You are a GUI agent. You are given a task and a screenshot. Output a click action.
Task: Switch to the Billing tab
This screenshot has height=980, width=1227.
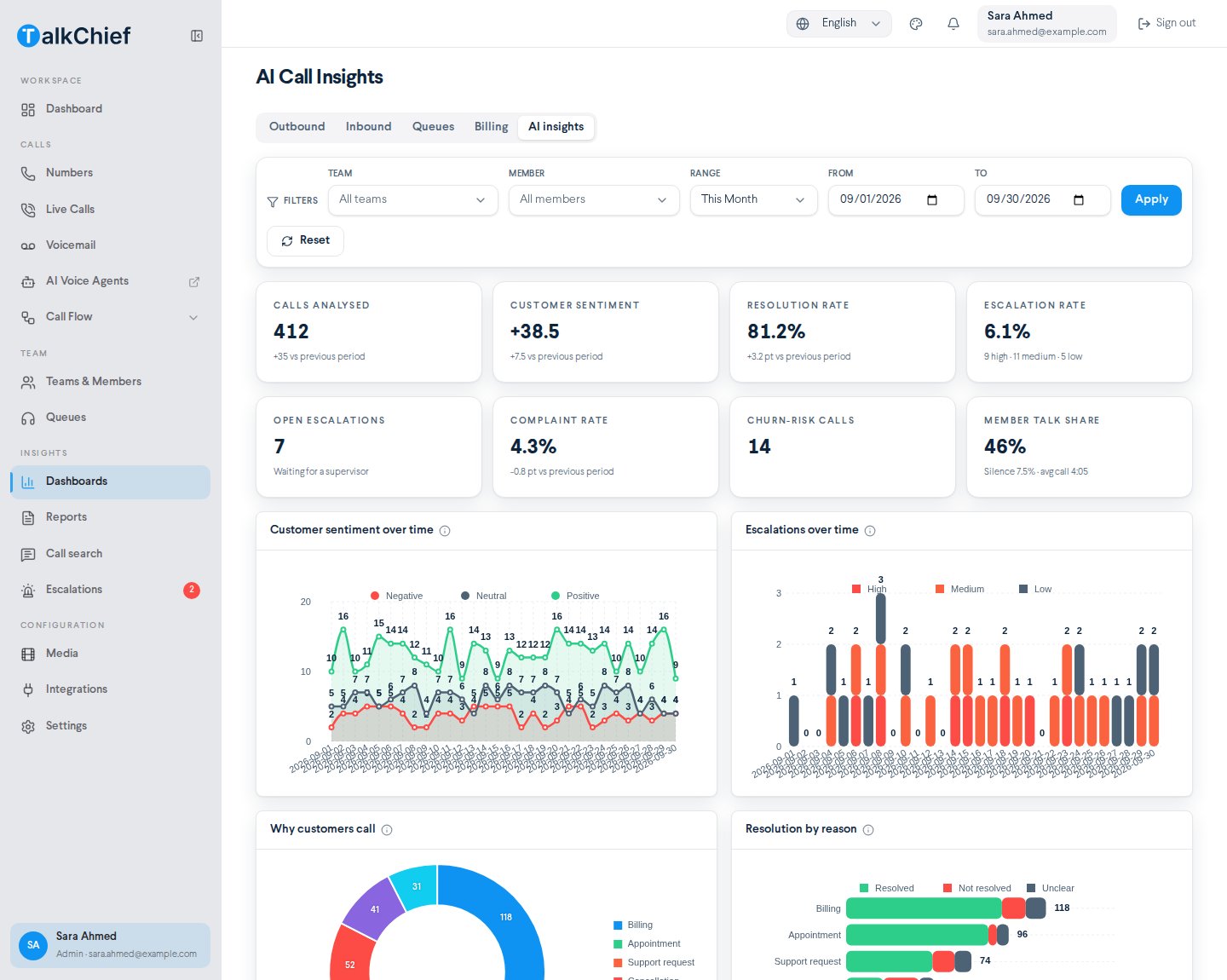(x=491, y=127)
